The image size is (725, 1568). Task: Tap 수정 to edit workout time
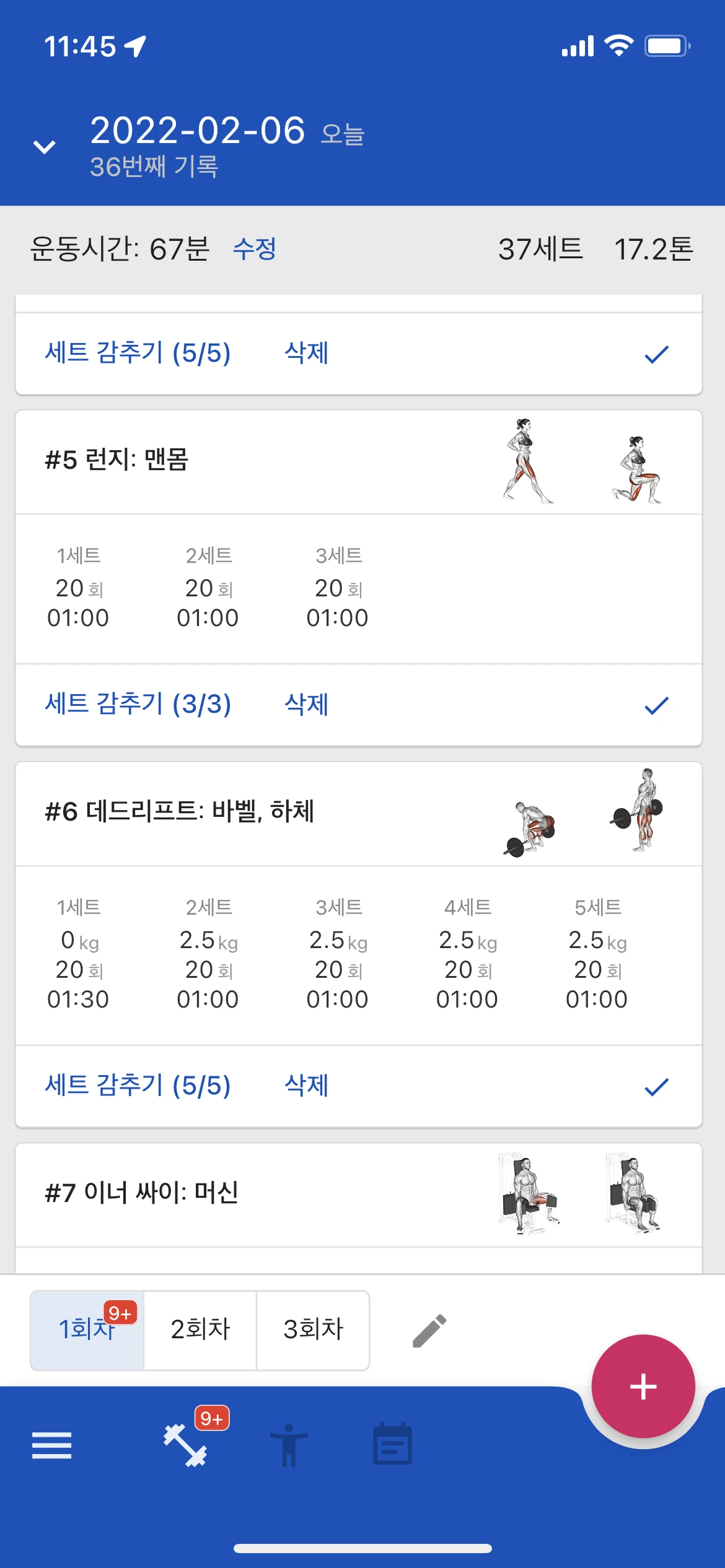(x=254, y=250)
